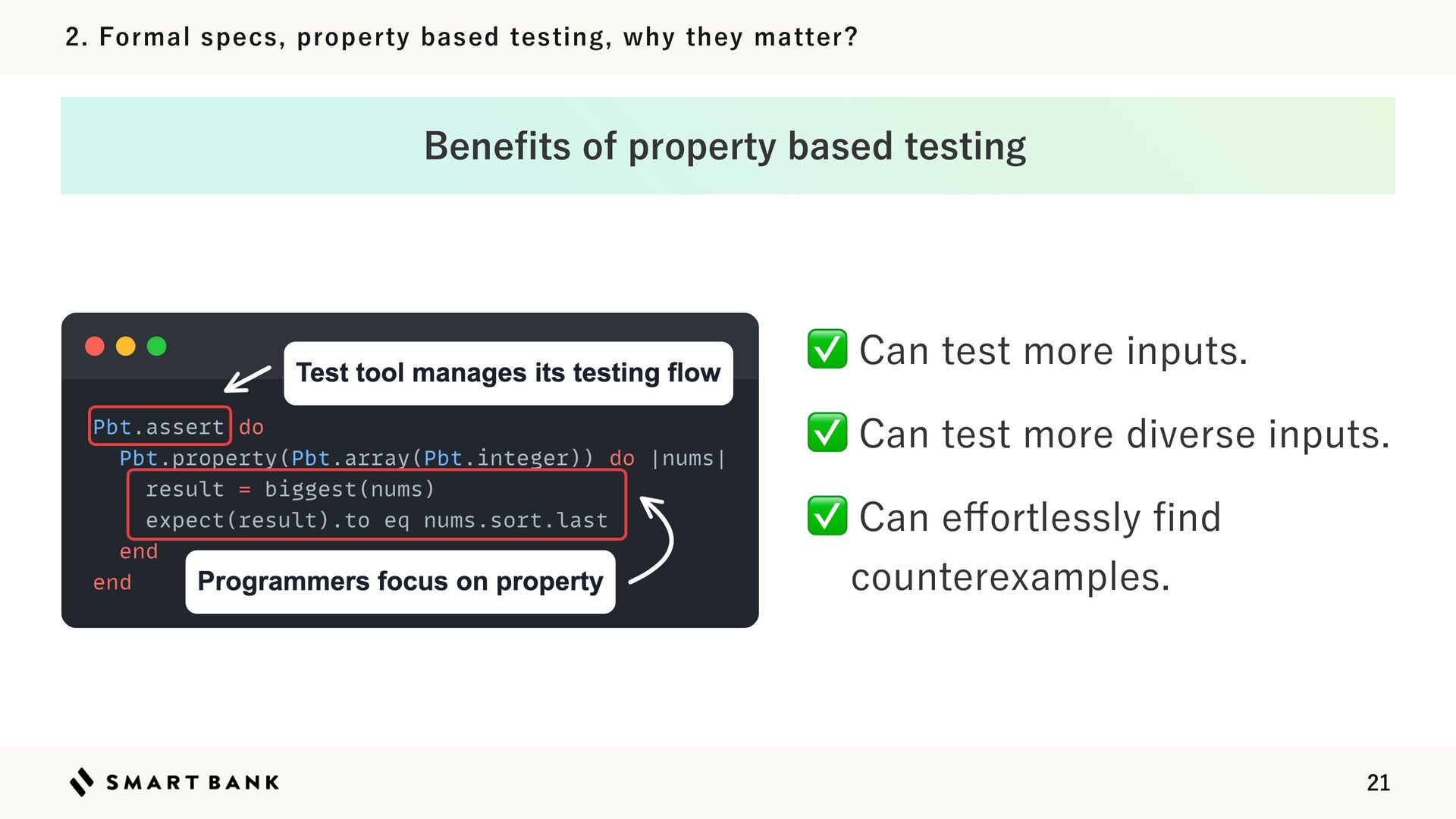
Task: Click the 'Test tool manages its testing flow' label
Action: (508, 373)
